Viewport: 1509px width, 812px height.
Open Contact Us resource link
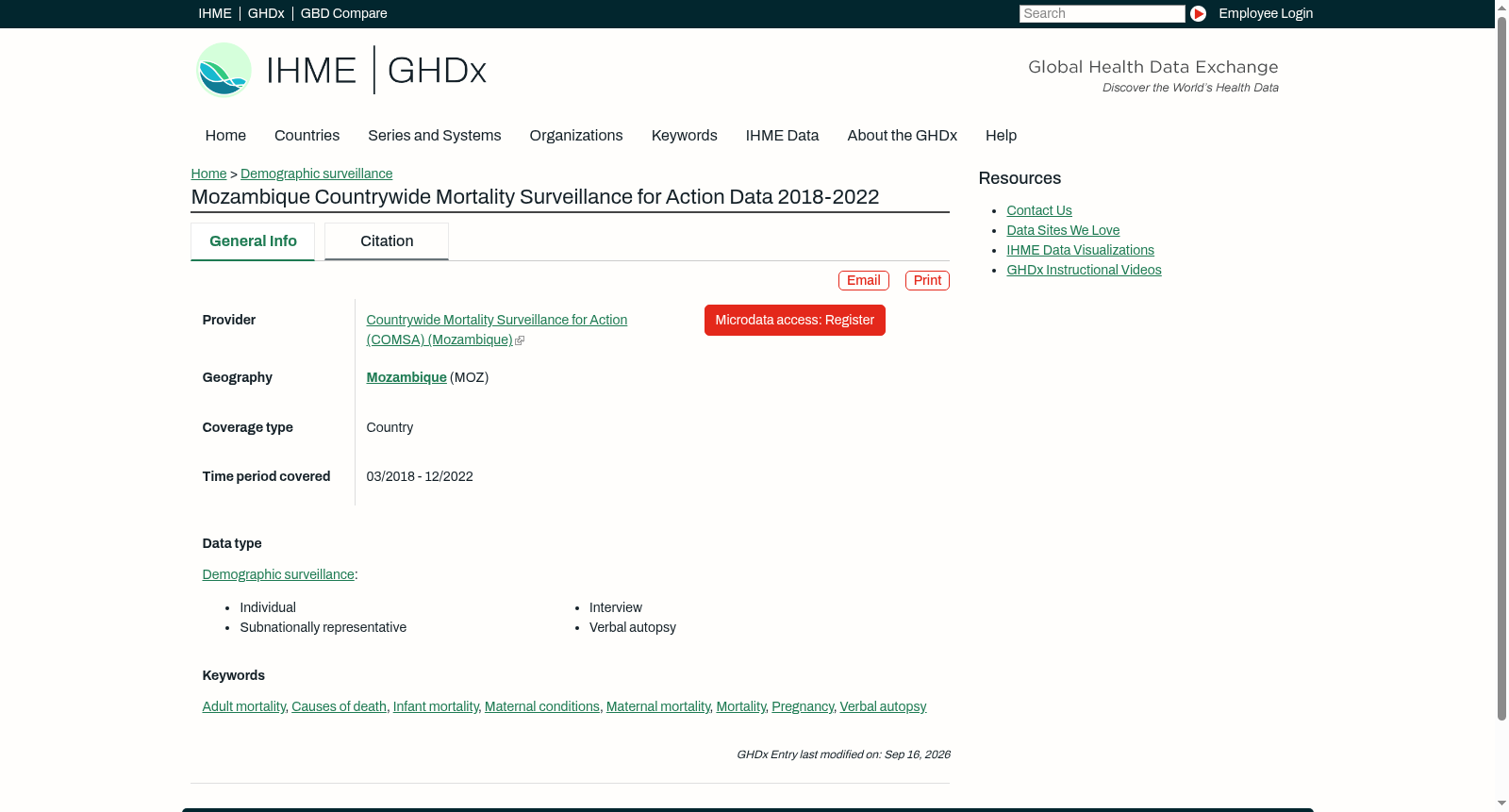1039,210
